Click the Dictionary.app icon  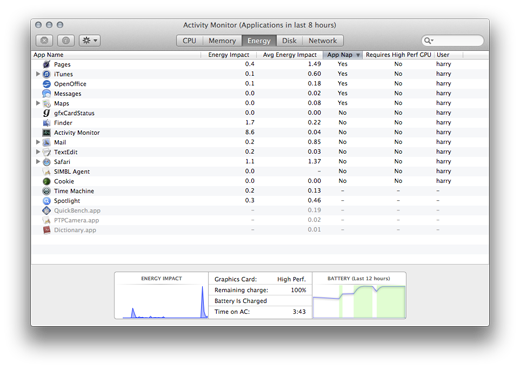click(x=47, y=230)
